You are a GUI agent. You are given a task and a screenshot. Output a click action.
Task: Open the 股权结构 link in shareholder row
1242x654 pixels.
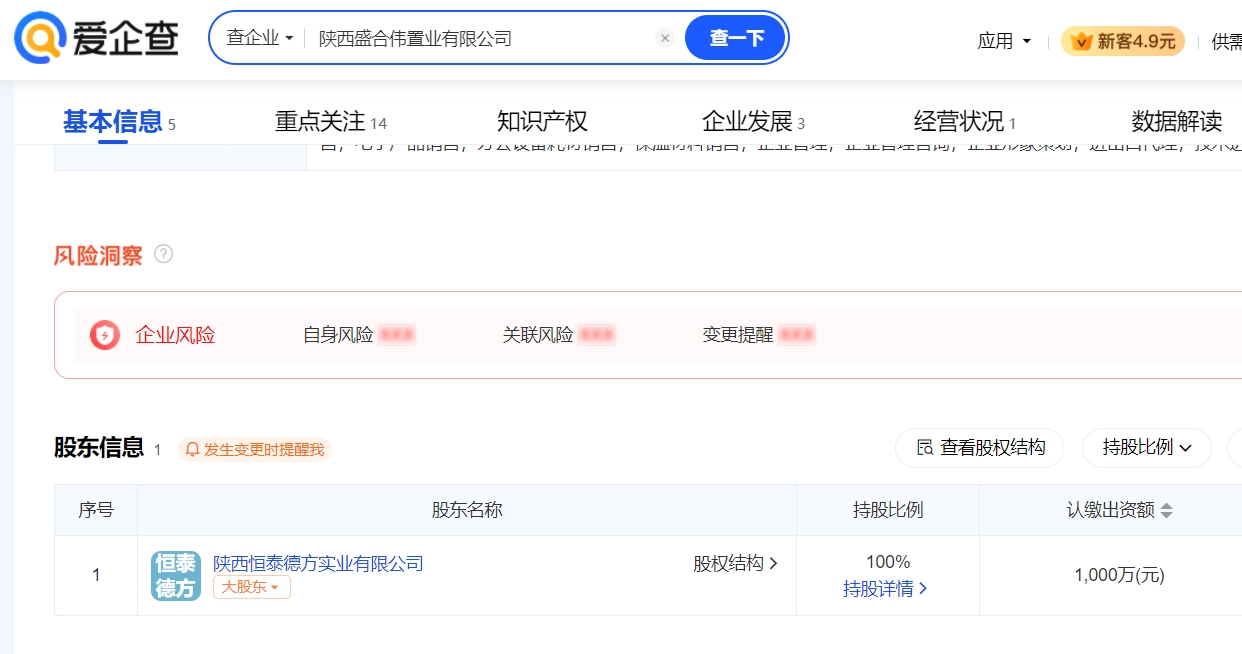pos(735,563)
